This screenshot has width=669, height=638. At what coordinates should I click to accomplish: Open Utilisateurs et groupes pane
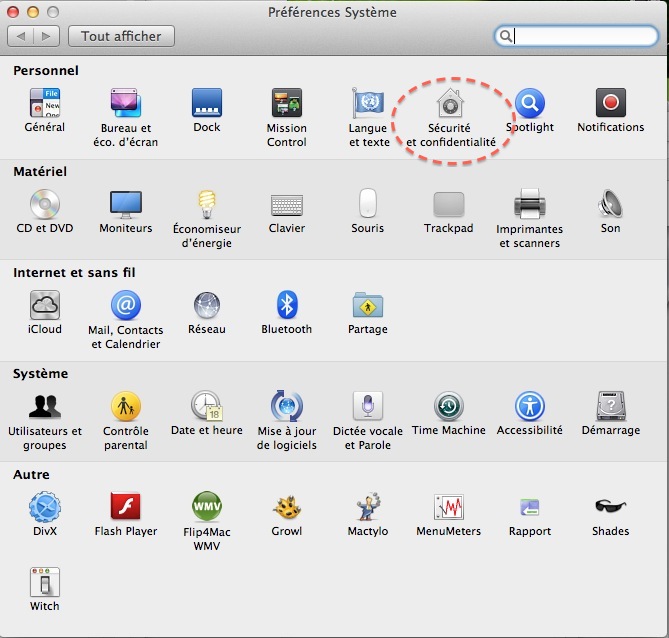tap(45, 406)
